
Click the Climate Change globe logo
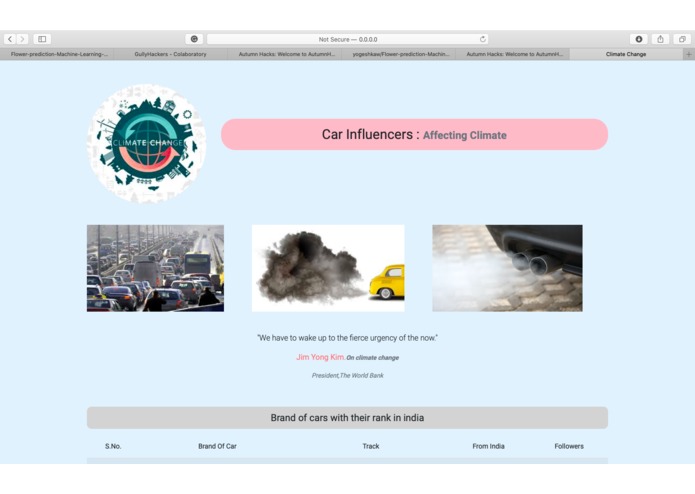[147, 144]
